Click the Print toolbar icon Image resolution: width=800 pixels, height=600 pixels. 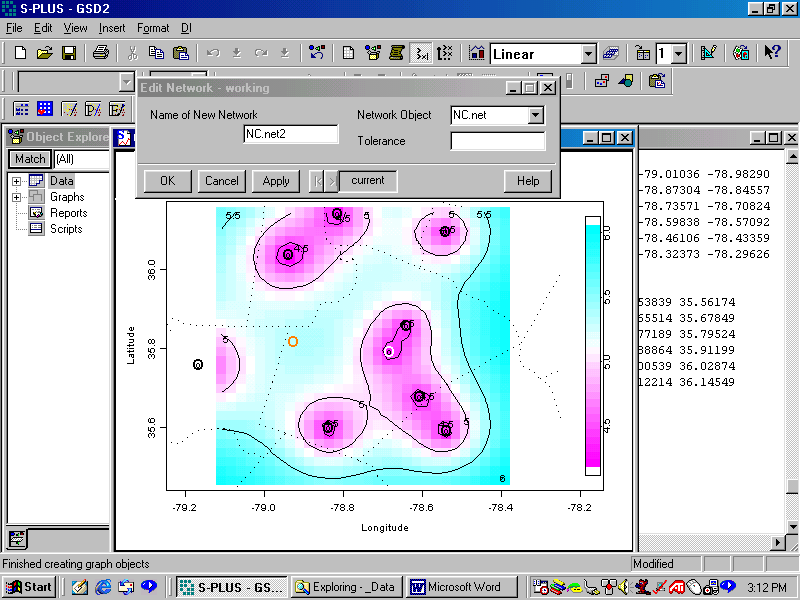click(101, 53)
